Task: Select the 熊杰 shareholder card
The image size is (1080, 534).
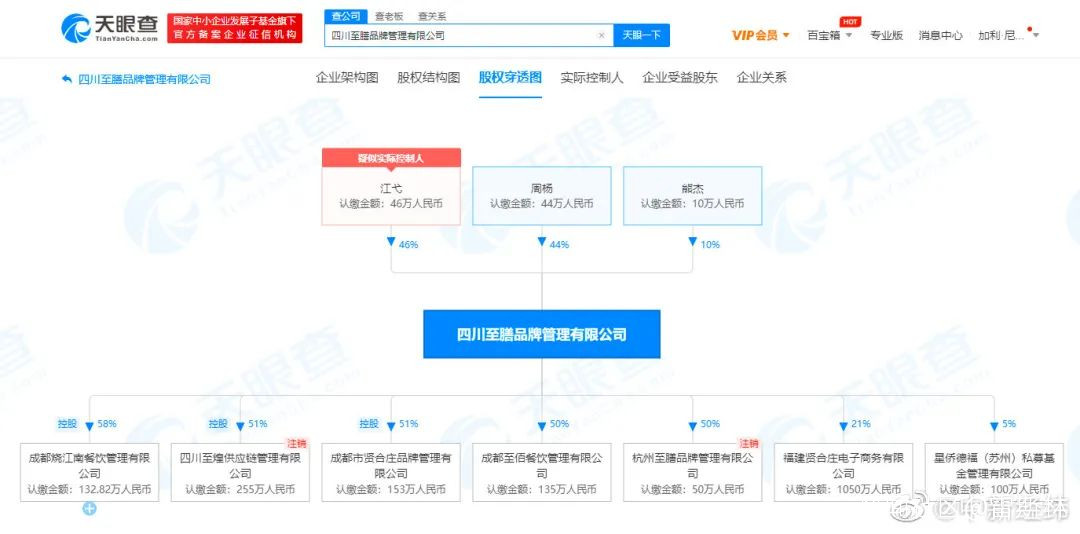Action: click(693, 196)
